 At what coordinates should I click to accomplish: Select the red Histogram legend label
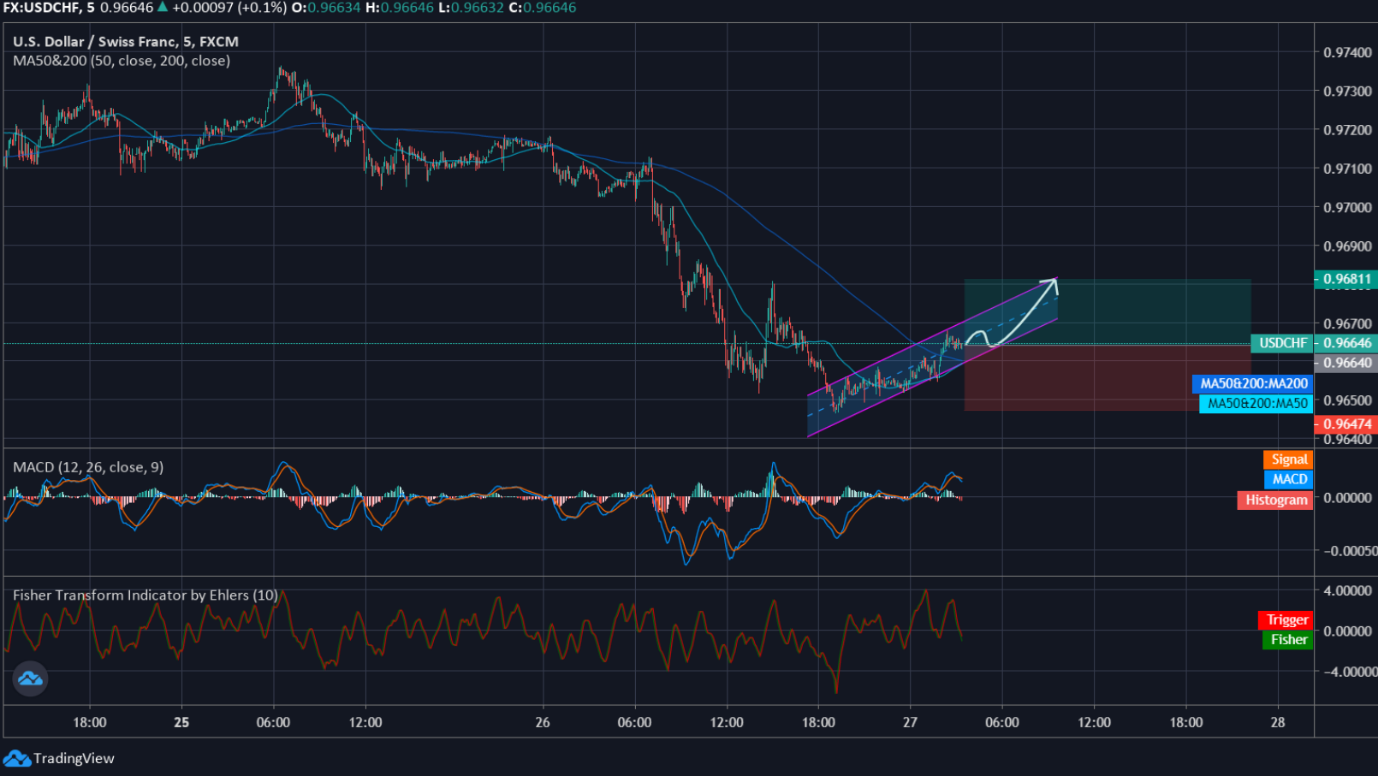coord(1274,500)
